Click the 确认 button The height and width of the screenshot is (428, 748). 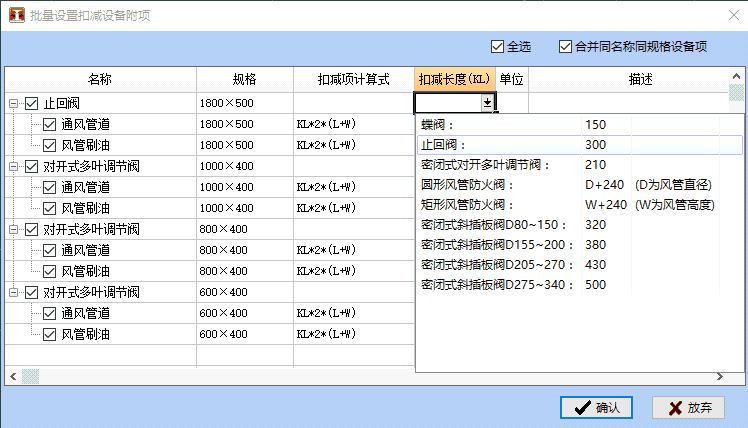[x=597, y=408]
